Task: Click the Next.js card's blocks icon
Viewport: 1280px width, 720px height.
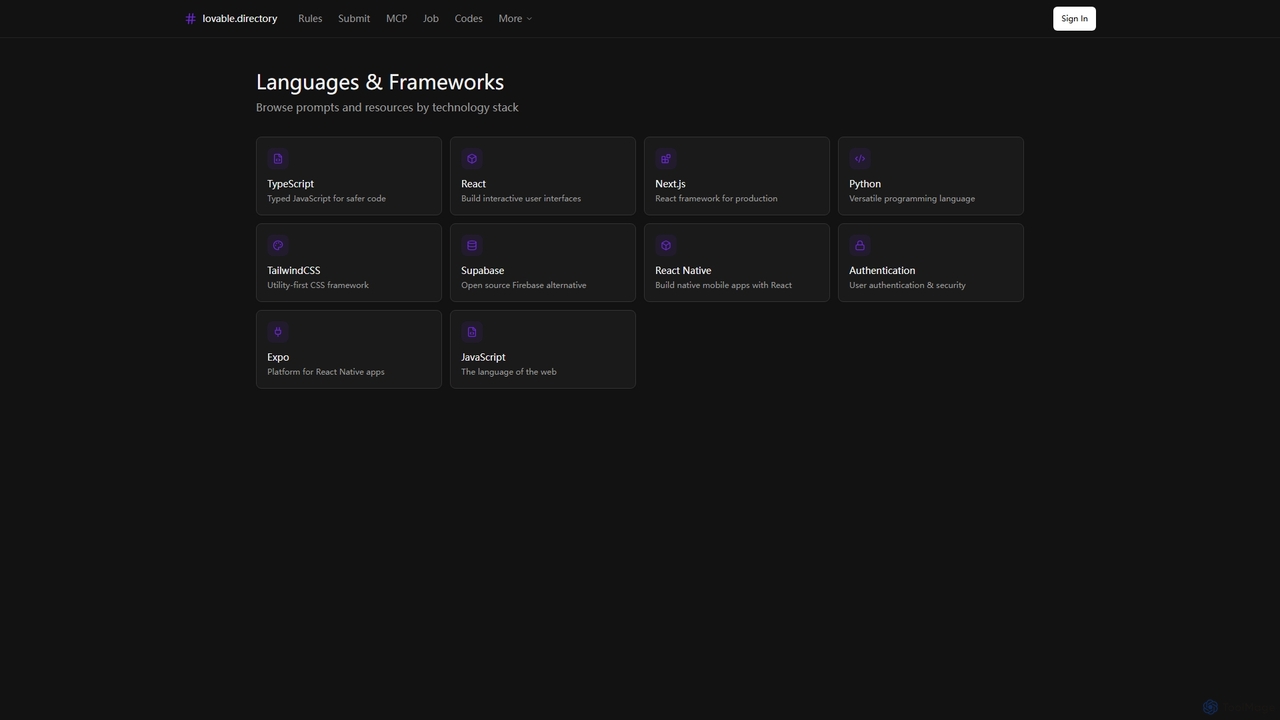Action: pyautogui.click(x=666, y=158)
